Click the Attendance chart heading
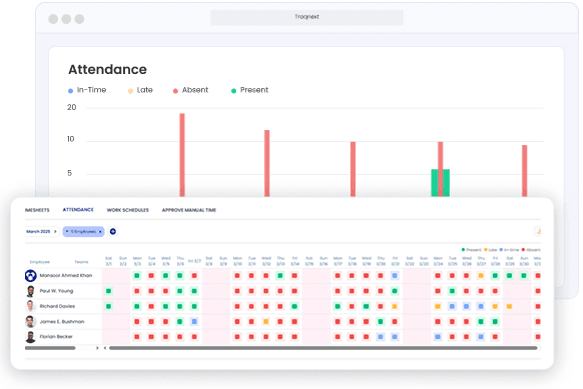This screenshot has width=583, height=389. click(x=107, y=70)
